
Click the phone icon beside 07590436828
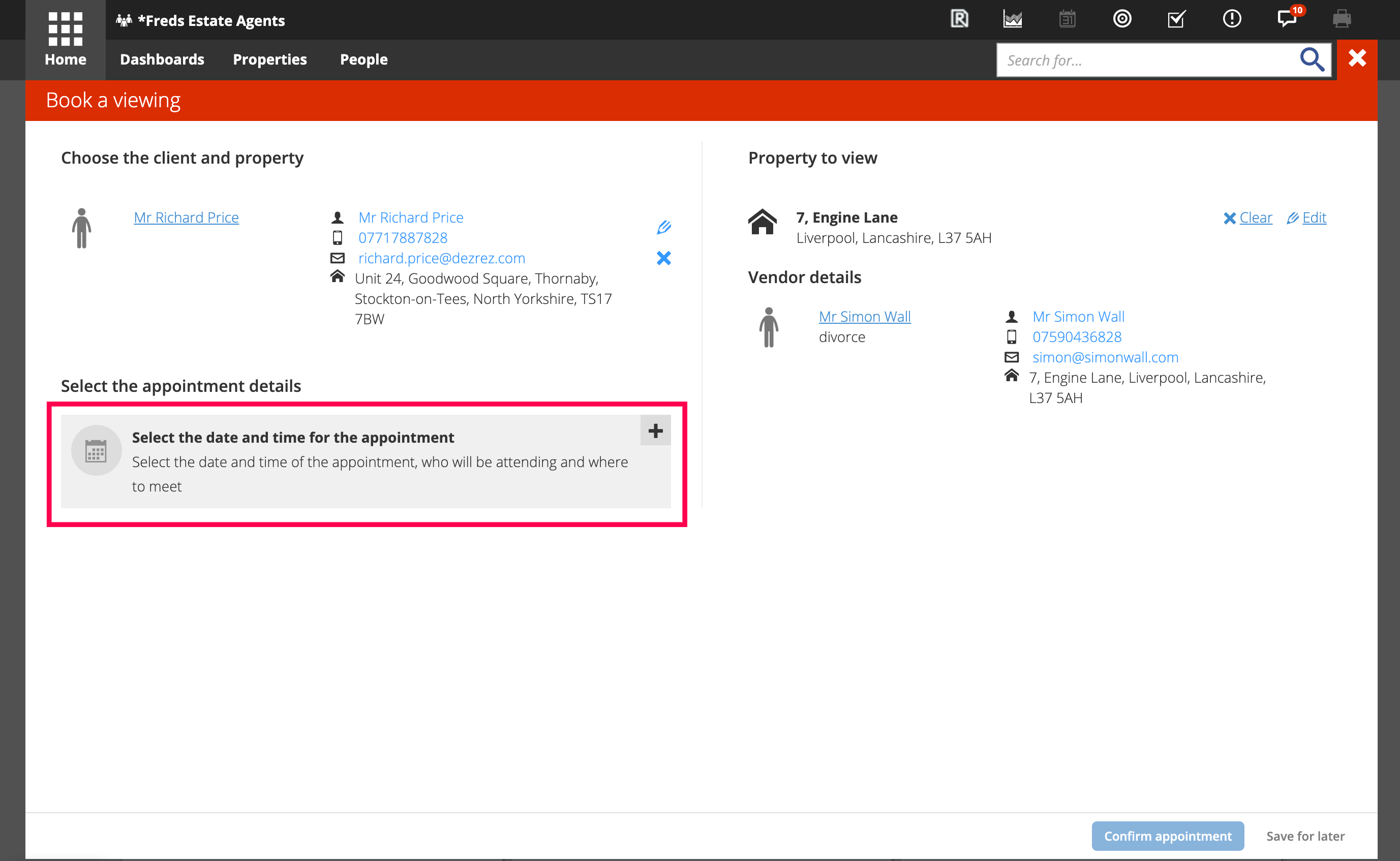point(1011,337)
